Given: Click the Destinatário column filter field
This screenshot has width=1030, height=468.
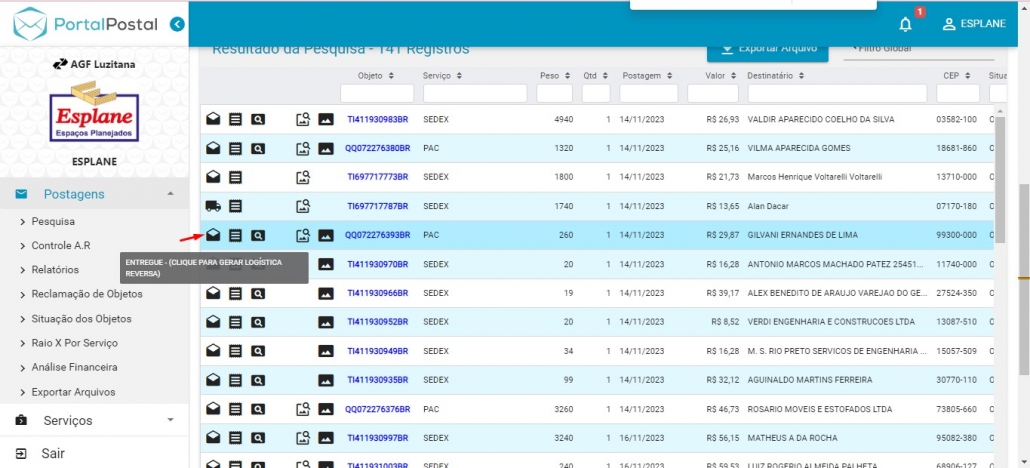Looking at the screenshot, I should [835, 94].
